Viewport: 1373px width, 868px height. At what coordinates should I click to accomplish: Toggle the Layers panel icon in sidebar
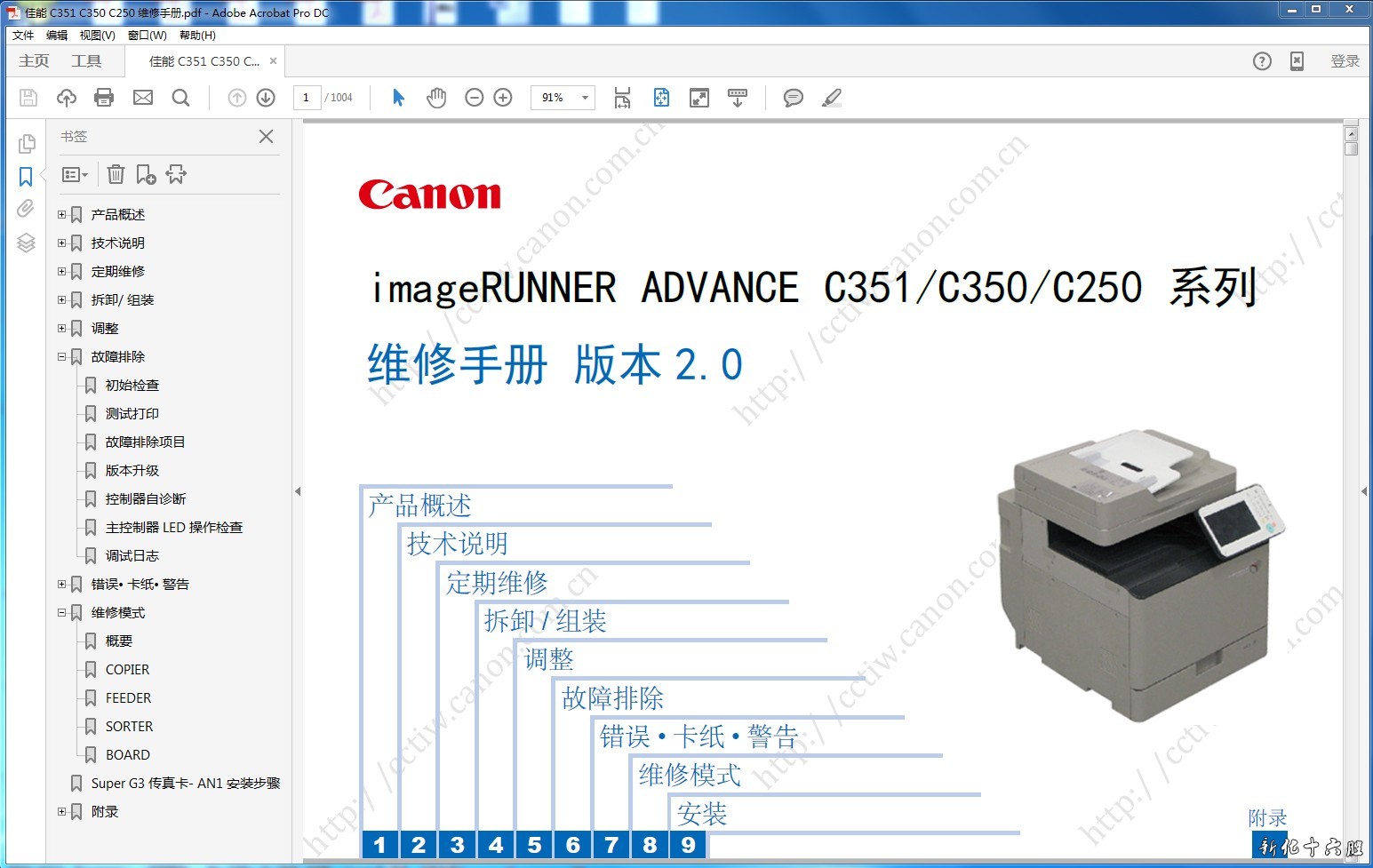[x=26, y=243]
